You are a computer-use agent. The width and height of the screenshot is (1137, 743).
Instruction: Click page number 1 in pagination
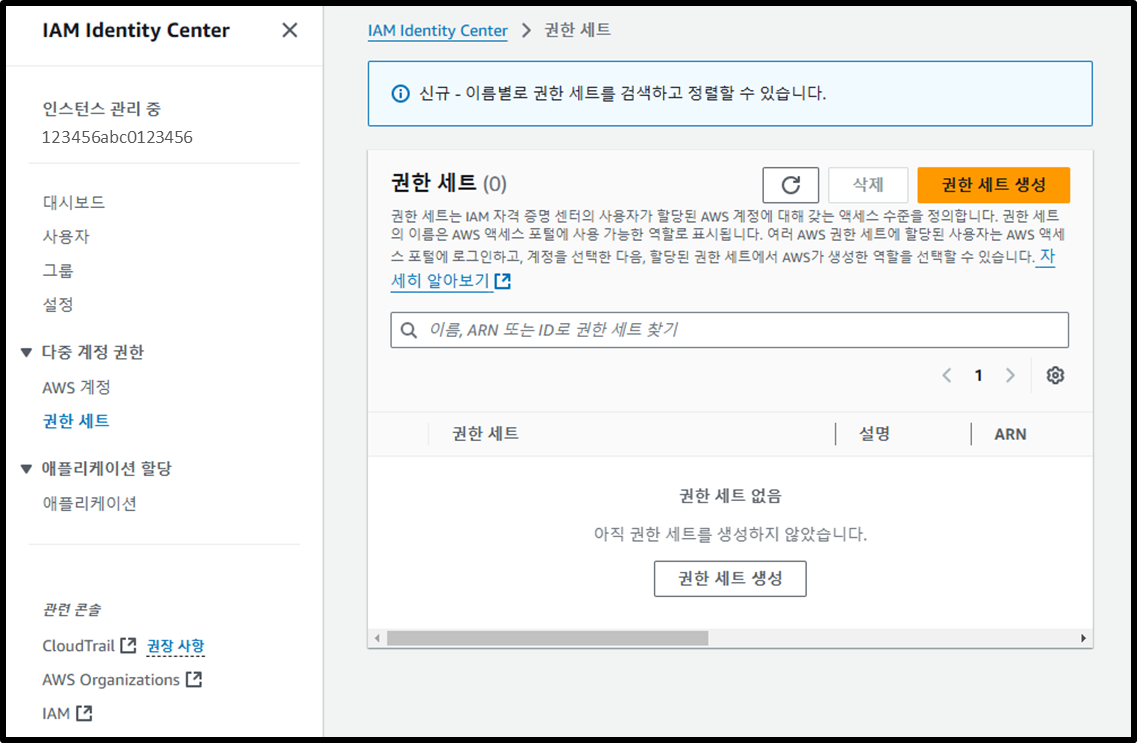pos(978,375)
